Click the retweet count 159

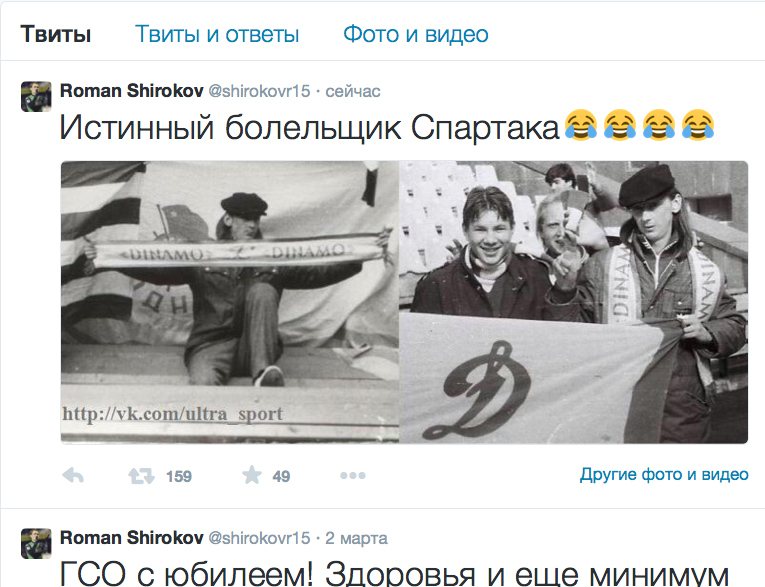[x=179, y=476]
